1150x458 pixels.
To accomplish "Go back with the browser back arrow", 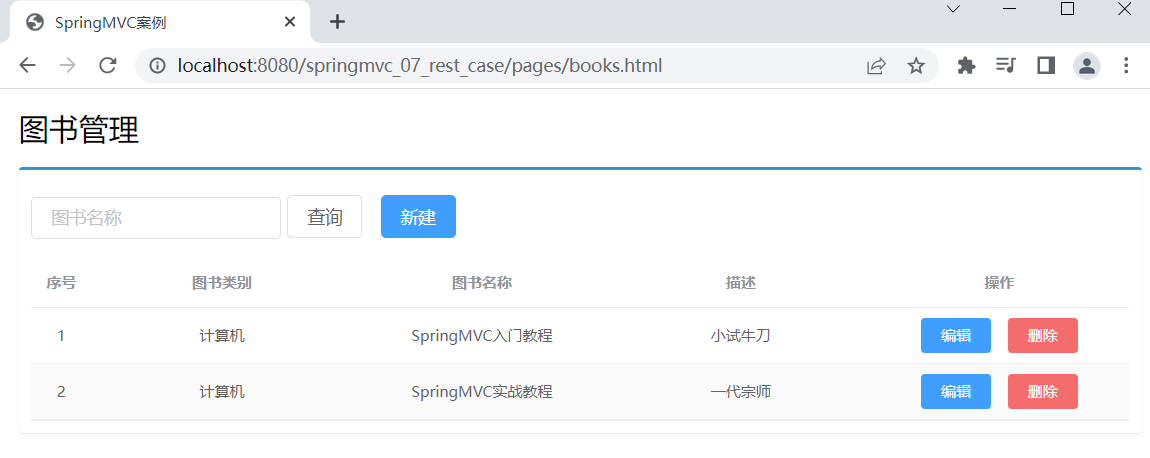I will [x=28, y=66].
